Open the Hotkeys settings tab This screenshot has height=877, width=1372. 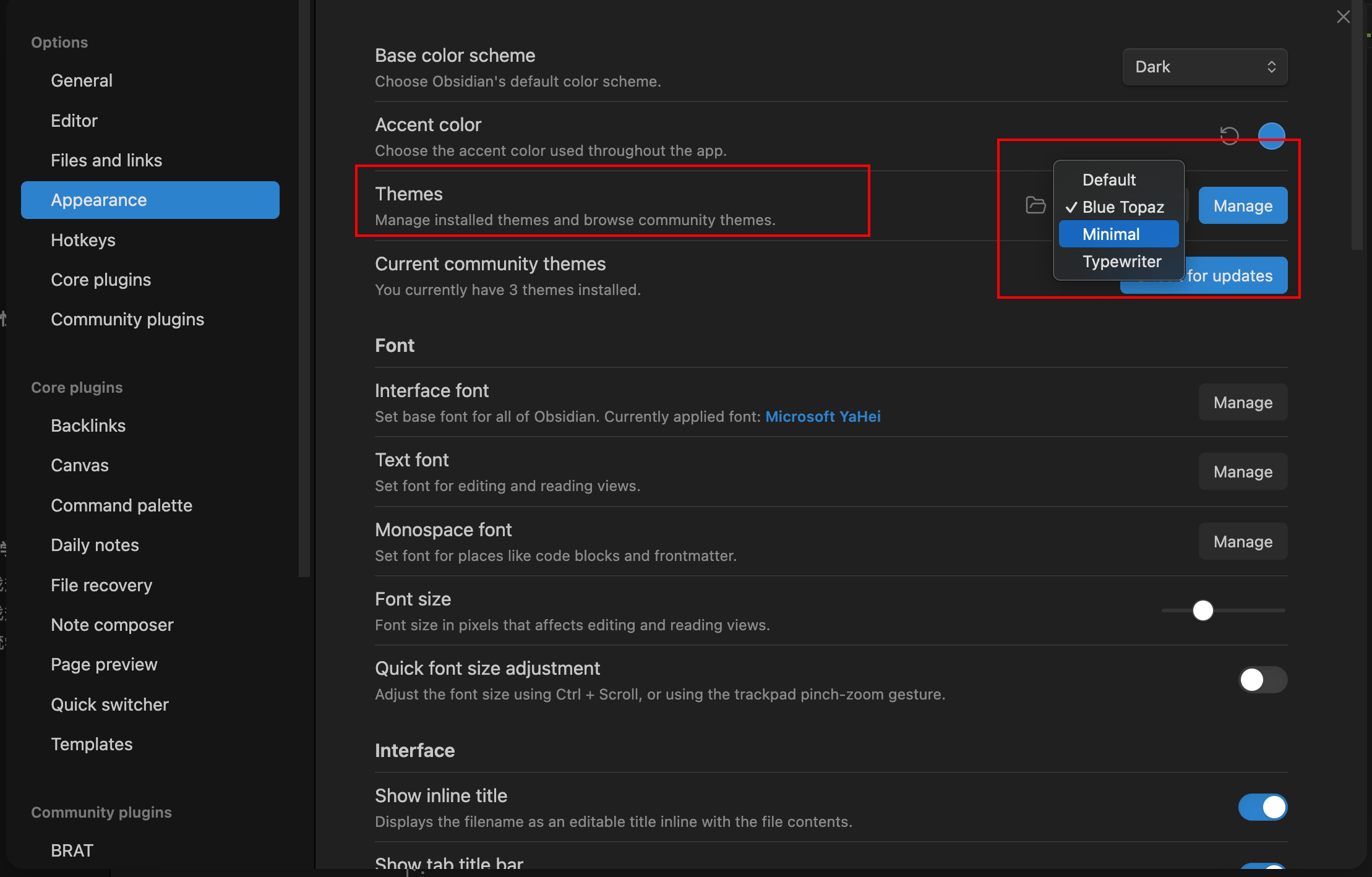point(83,240)
